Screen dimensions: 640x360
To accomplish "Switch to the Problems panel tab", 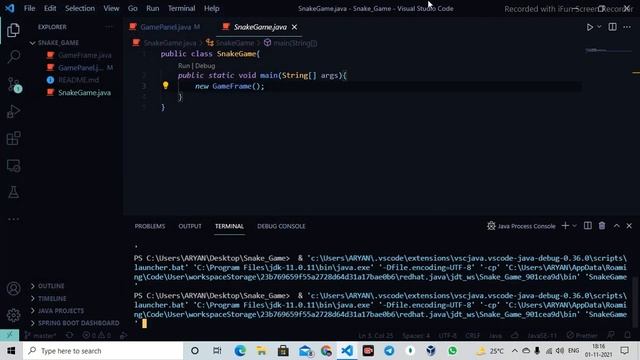I will coord(150,226).
